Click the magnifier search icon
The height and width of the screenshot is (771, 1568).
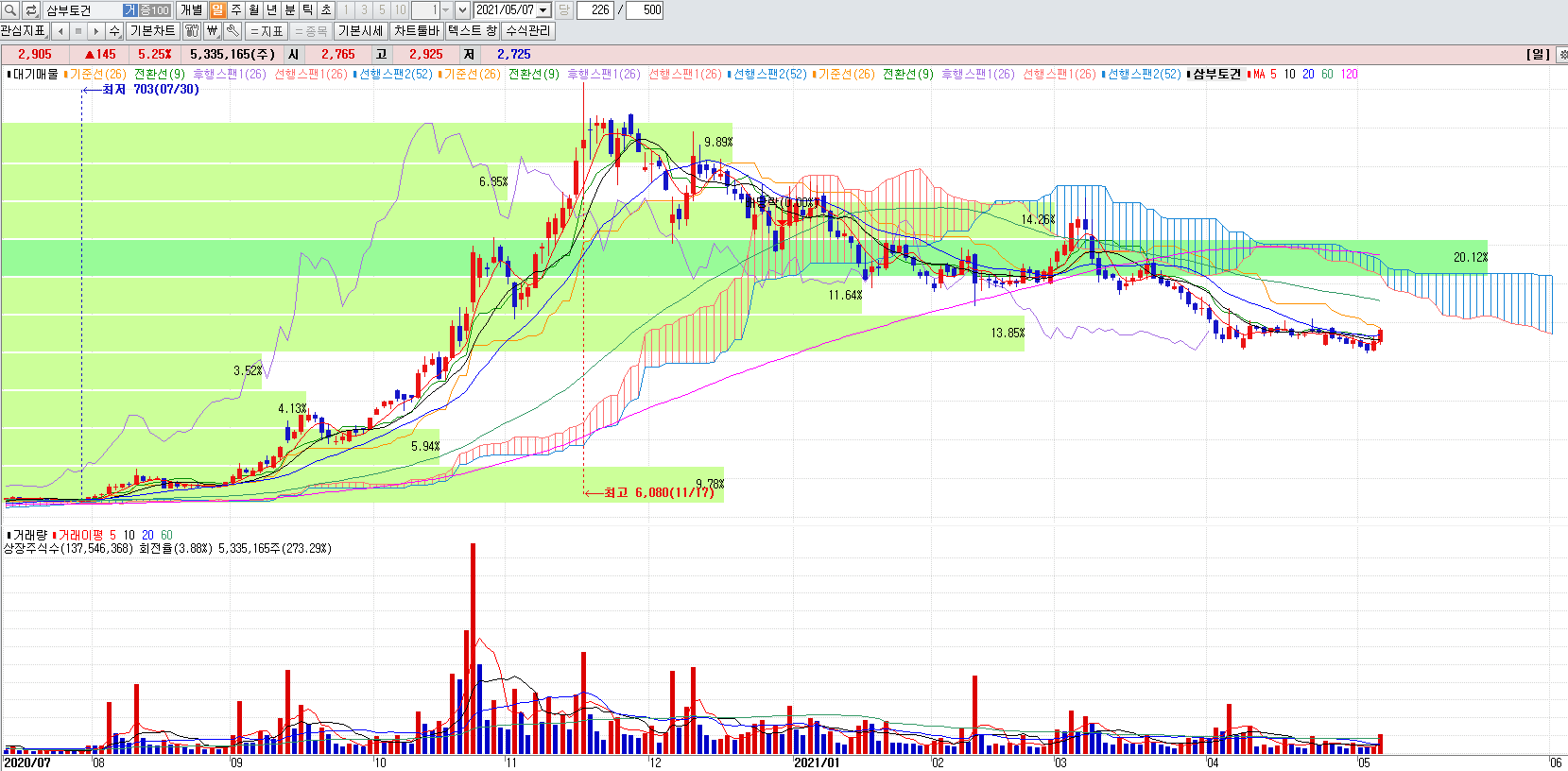click(10, 10)
